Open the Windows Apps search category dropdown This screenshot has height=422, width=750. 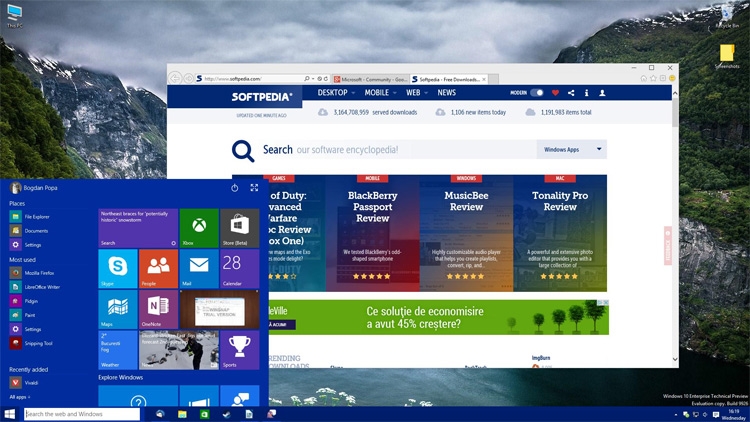[x=572, y=149]
